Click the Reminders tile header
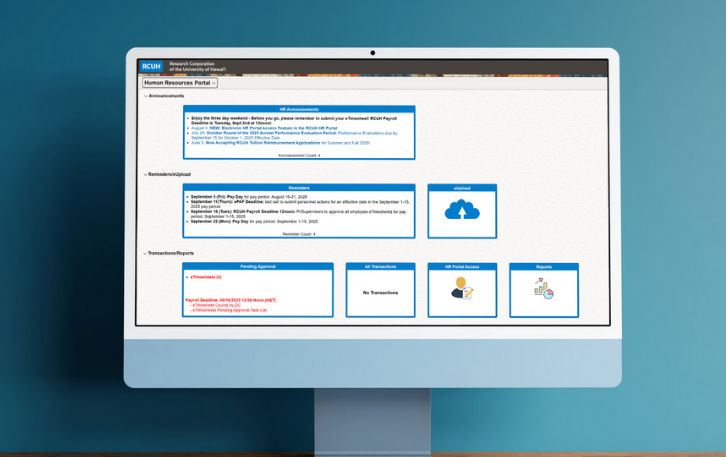 coord(299,188)
